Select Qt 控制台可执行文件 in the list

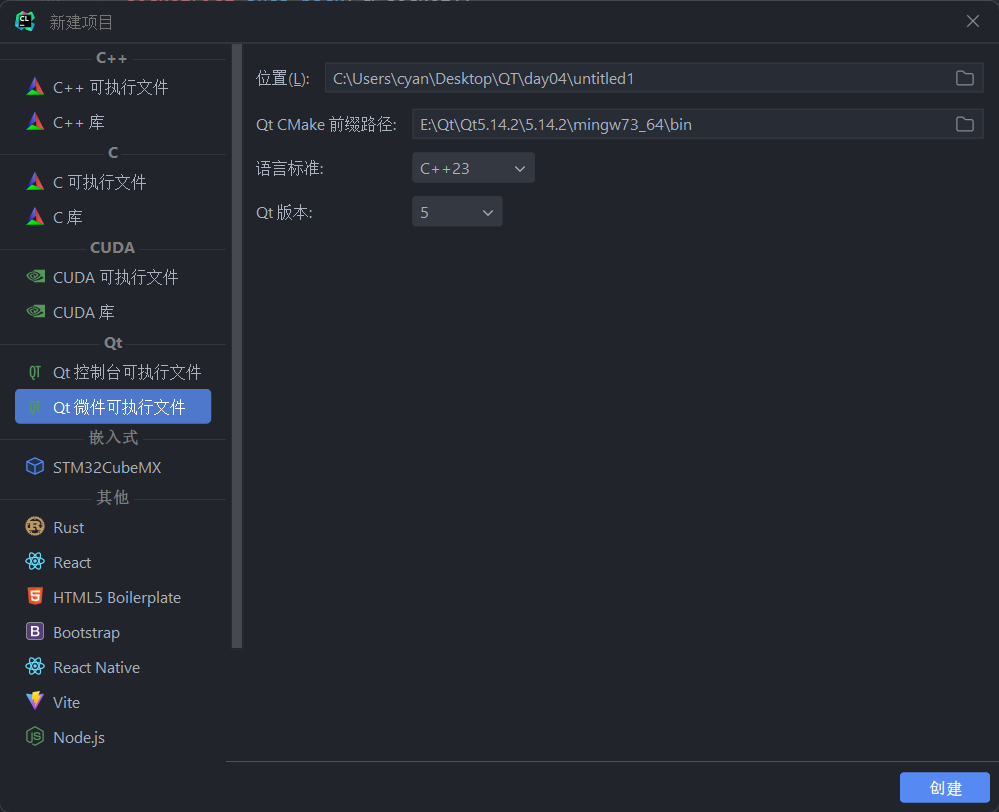click(127, 372)
